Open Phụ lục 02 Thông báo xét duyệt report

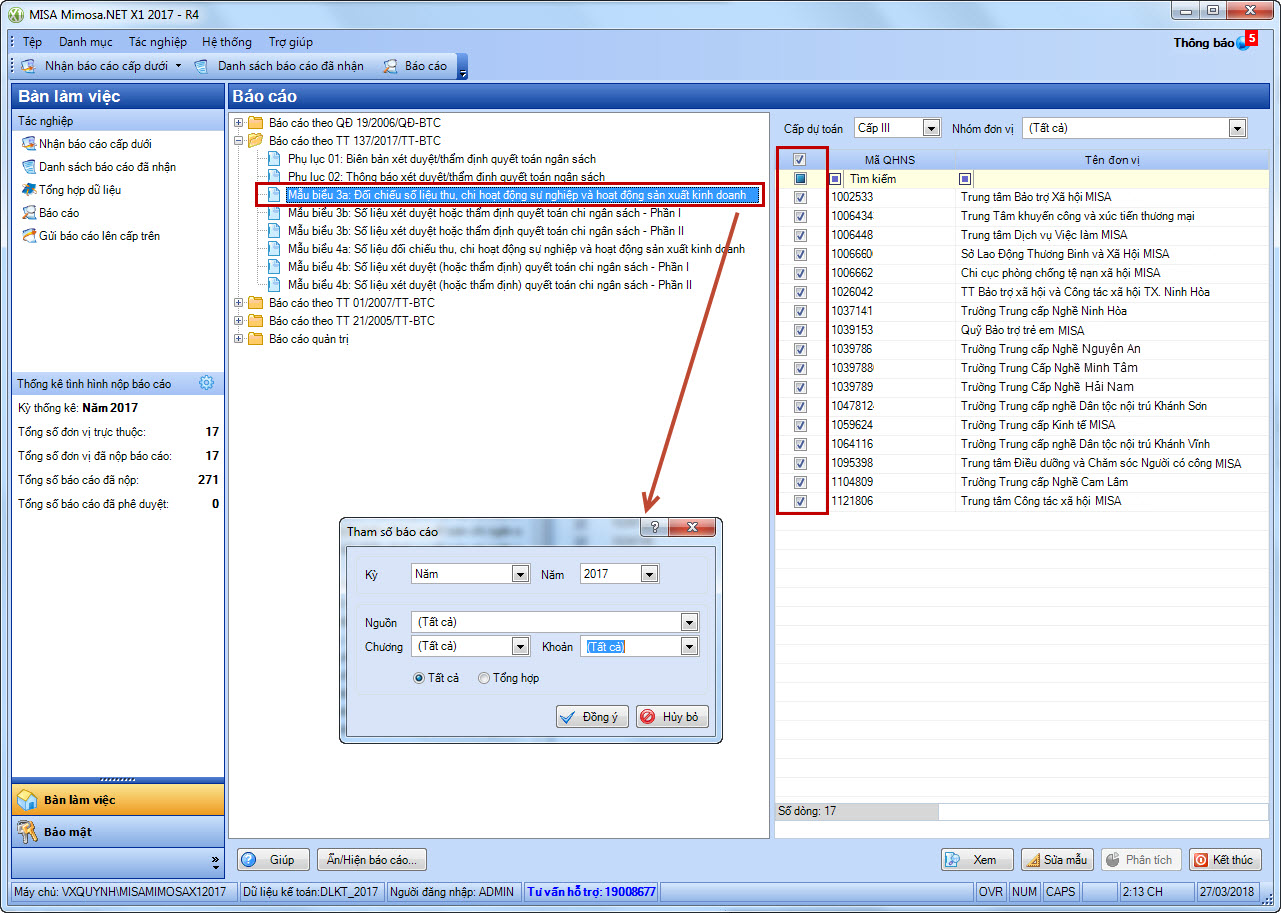(446, 177)
